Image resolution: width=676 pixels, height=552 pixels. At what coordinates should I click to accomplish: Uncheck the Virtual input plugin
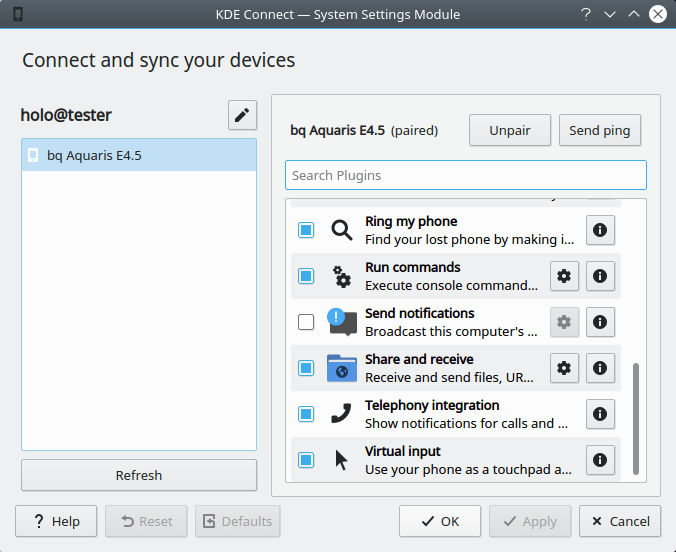pyautogui.click(x=306, y=460)
